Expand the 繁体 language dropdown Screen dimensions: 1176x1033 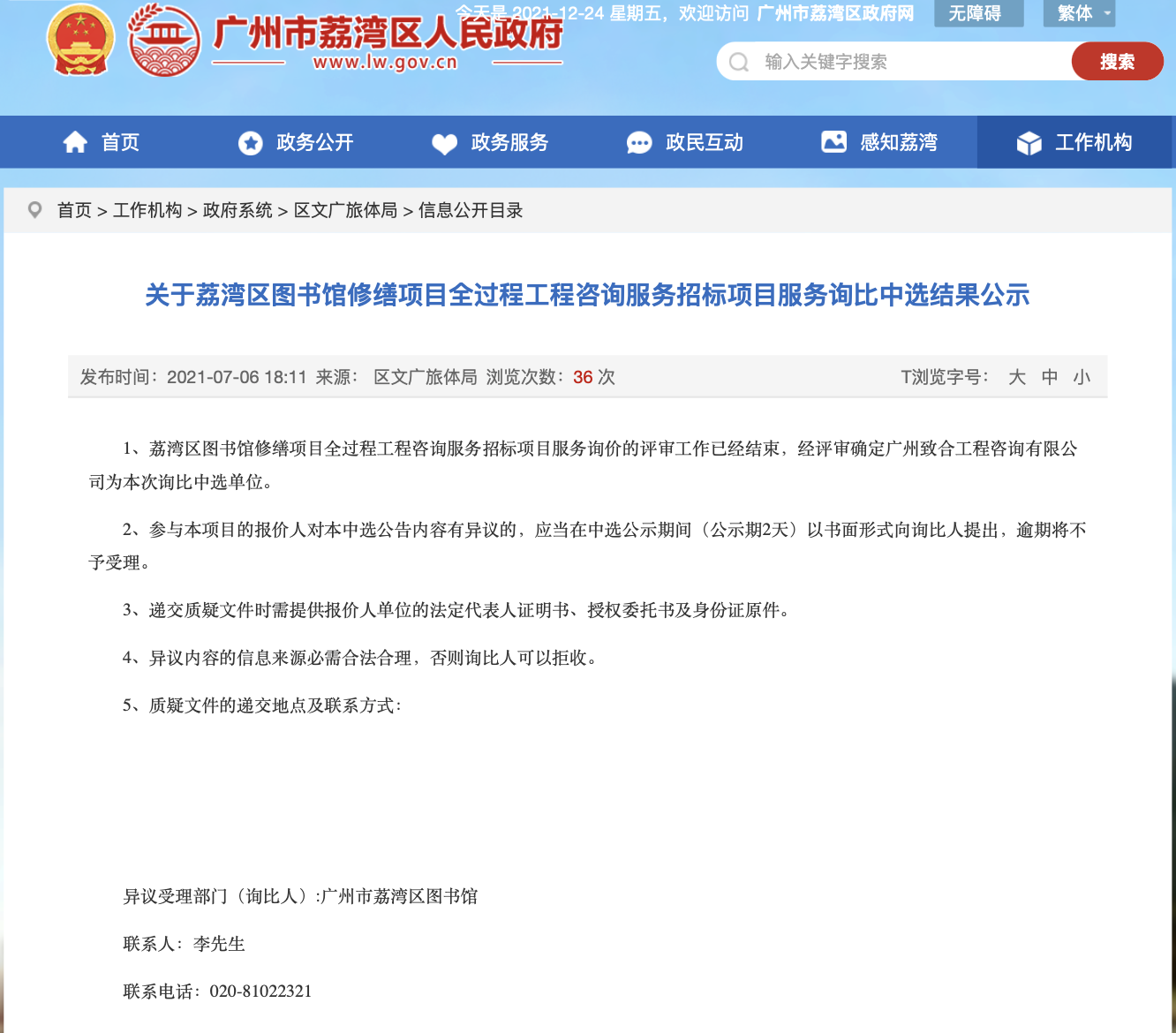coord(1073,13)
